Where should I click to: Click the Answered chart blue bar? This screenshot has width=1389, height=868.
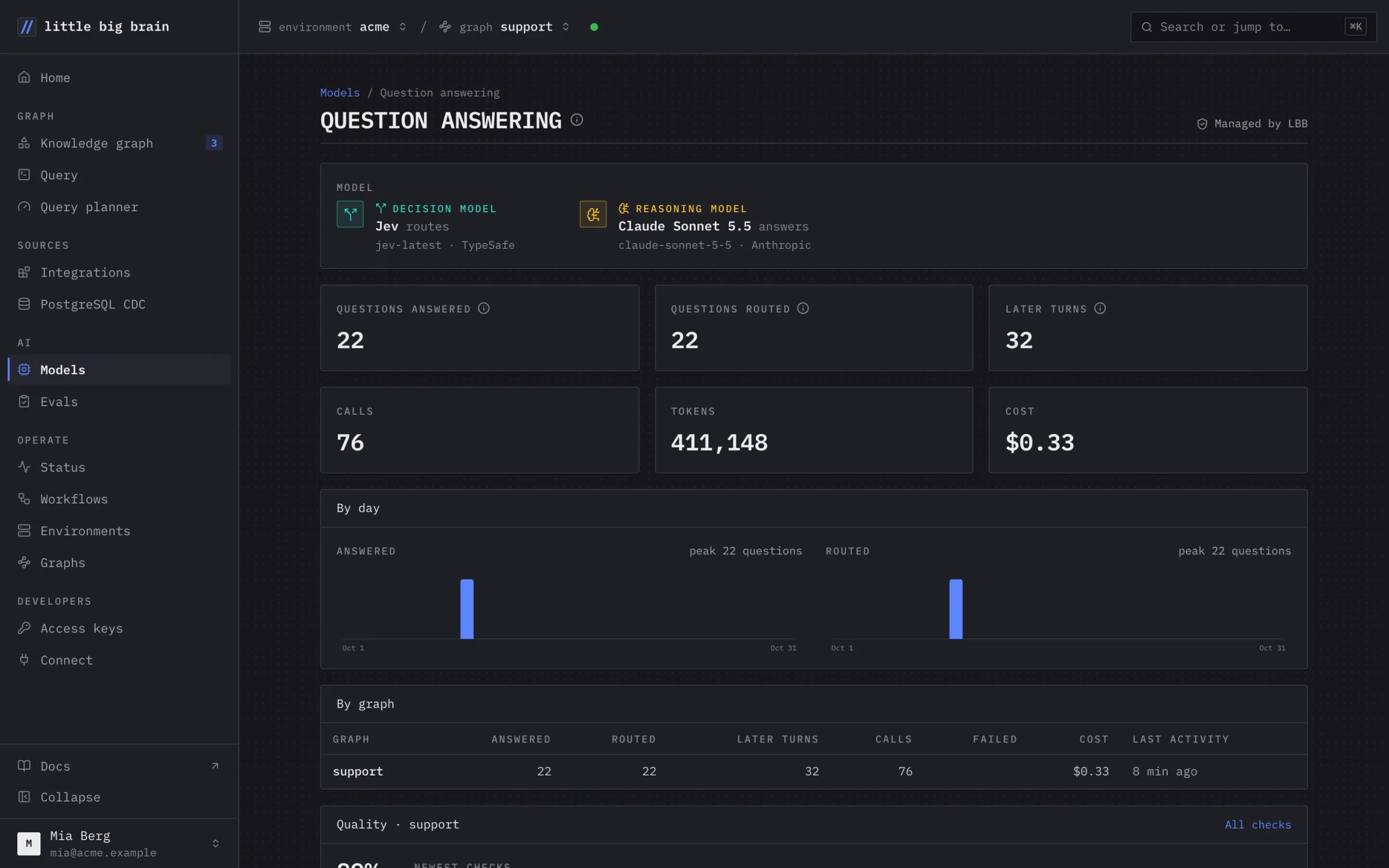[466, 609]
